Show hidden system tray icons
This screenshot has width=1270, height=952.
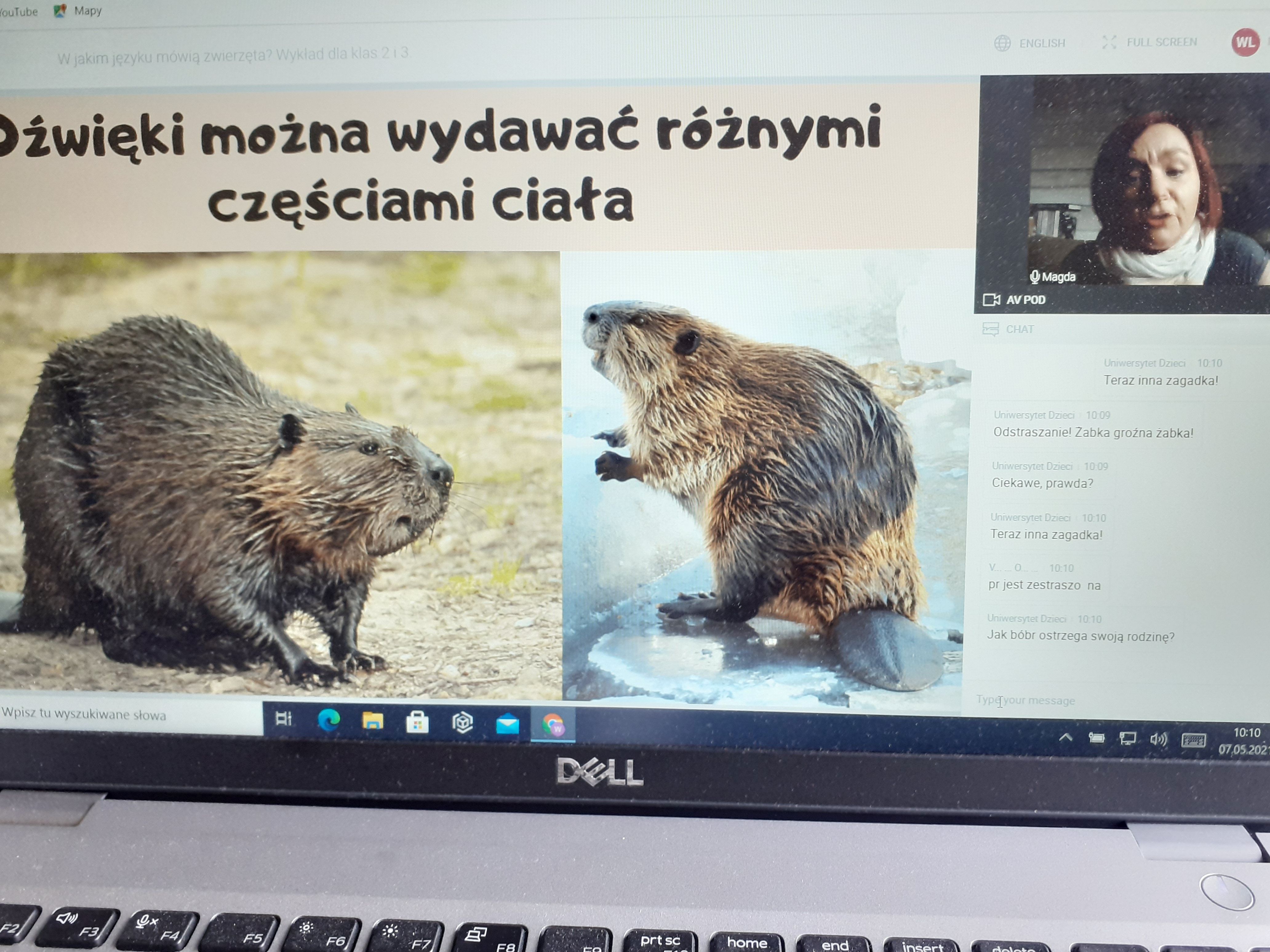pyautogui.click(x=1066, y=737)
